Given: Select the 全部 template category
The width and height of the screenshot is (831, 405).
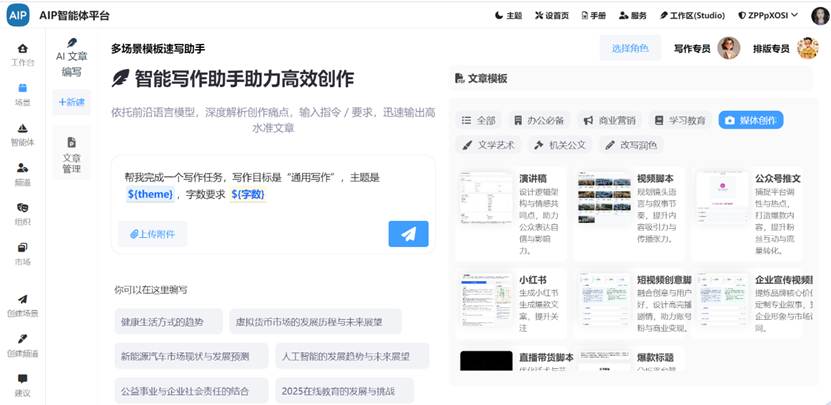Looking at the screenshot, I should (478, 120).
